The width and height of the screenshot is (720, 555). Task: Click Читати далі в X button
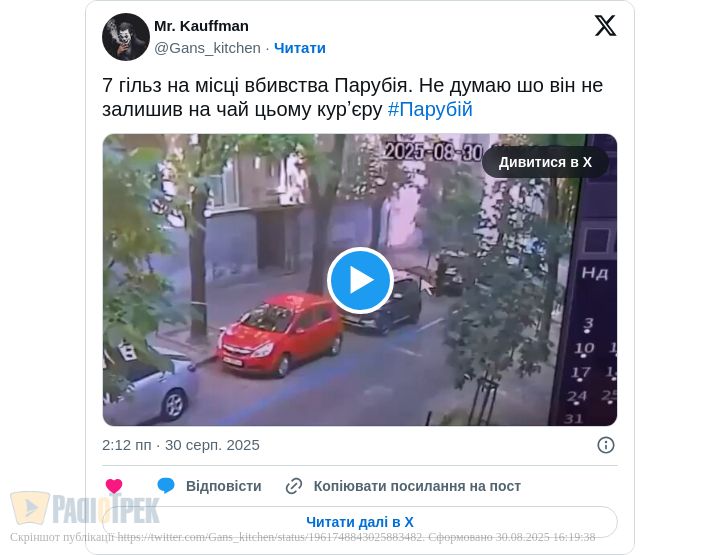coord(360,522)
